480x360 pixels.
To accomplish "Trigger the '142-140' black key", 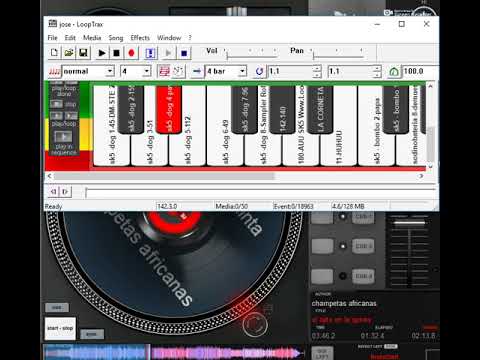I will 282,109.
